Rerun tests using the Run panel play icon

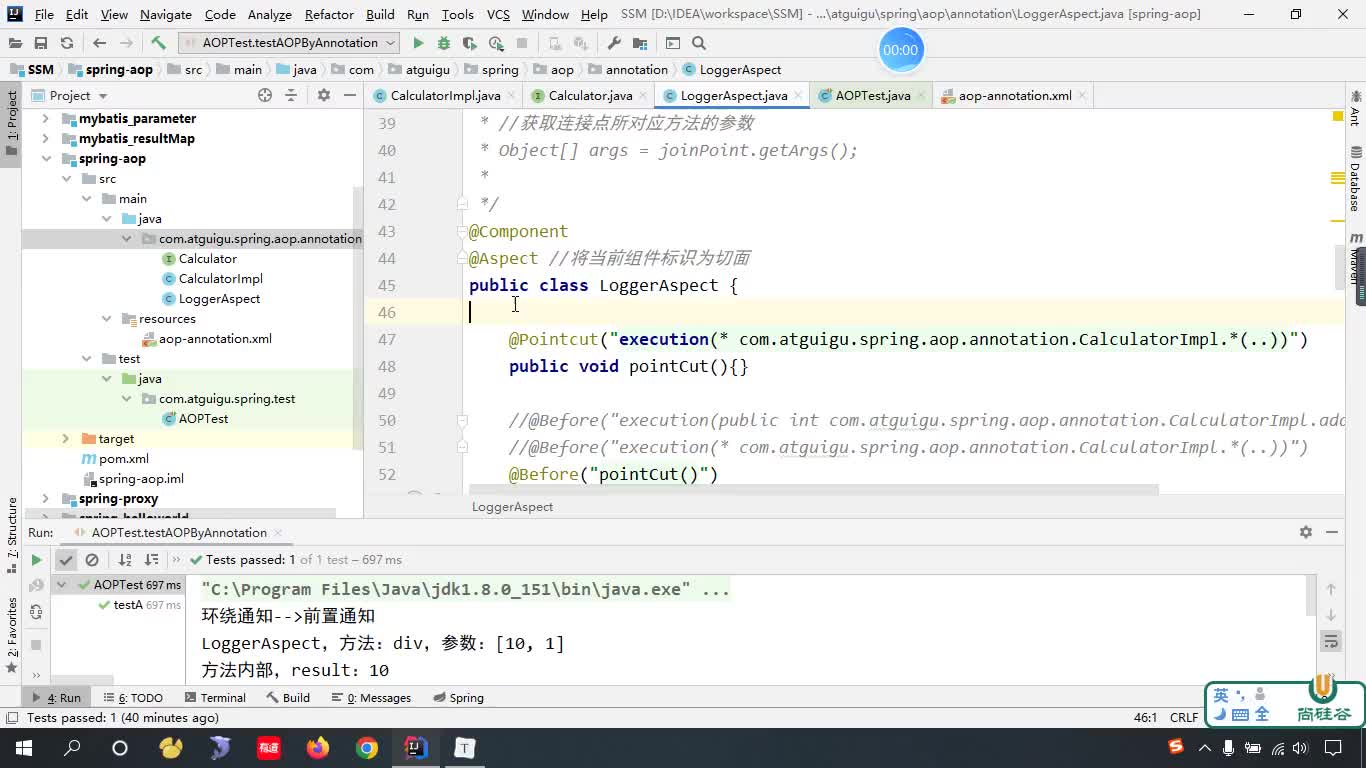pos(36,560)
